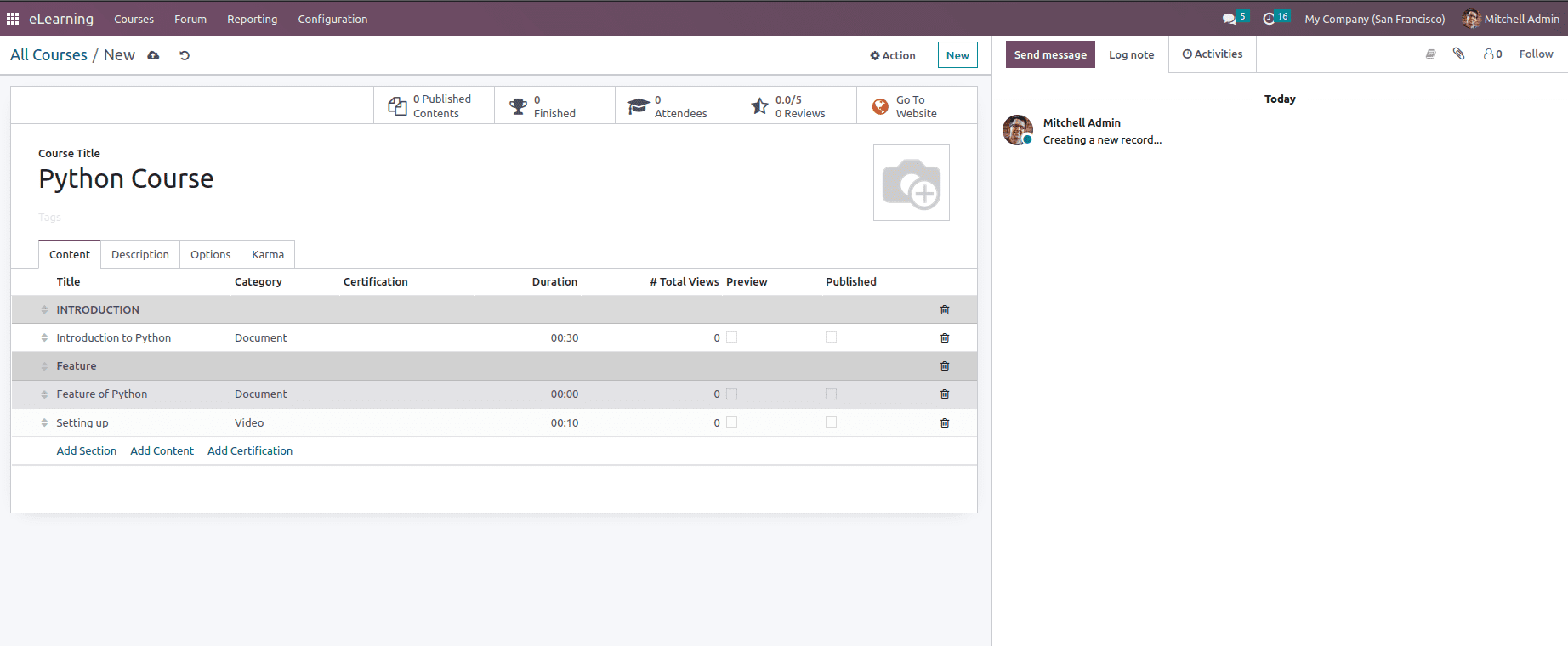Grab drag handle of INTRODUCTION section
This screenshot has width=1568, height=646.
(x=44, y=310)
